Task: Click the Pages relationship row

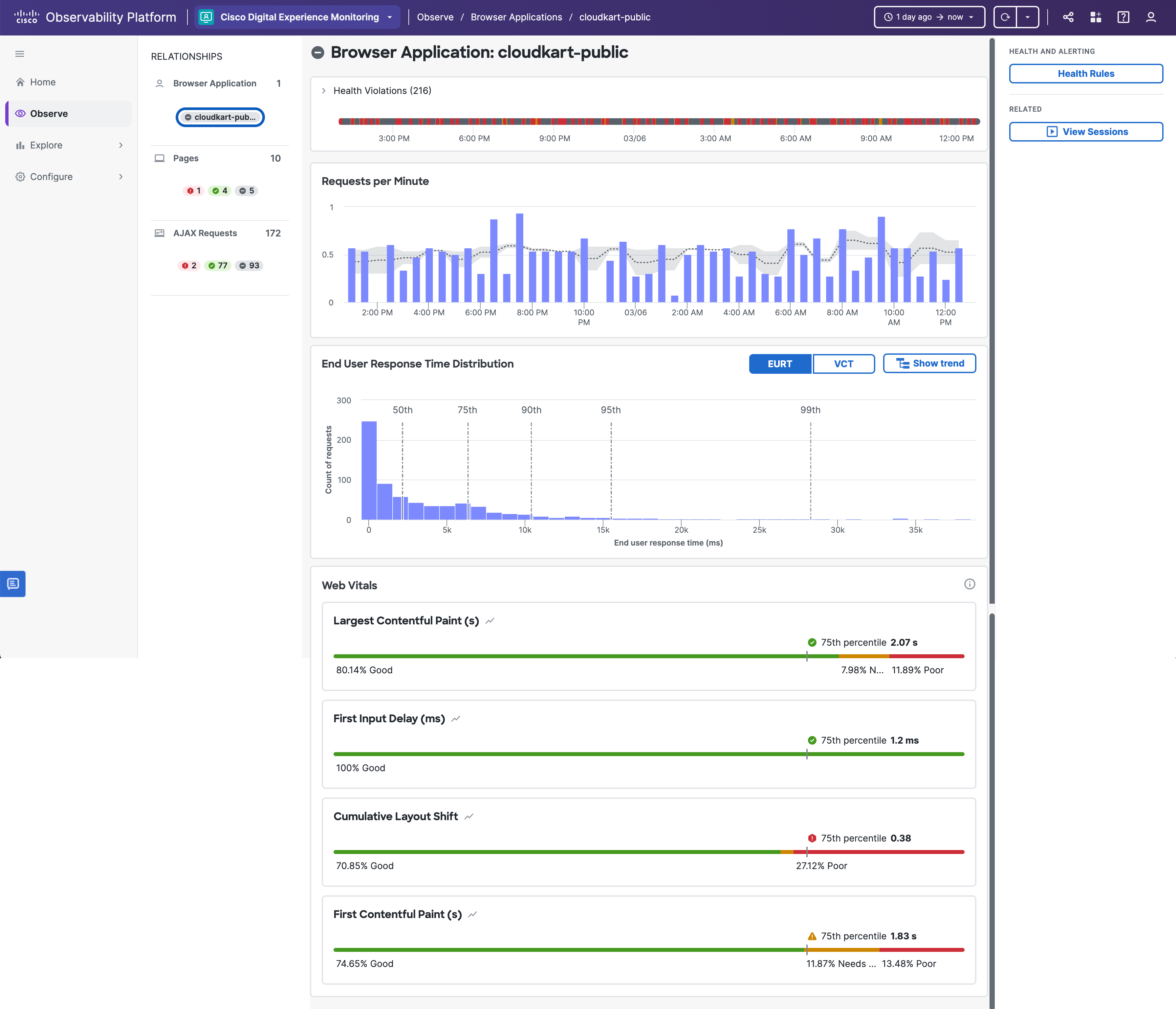Action: tap(220, 158)
